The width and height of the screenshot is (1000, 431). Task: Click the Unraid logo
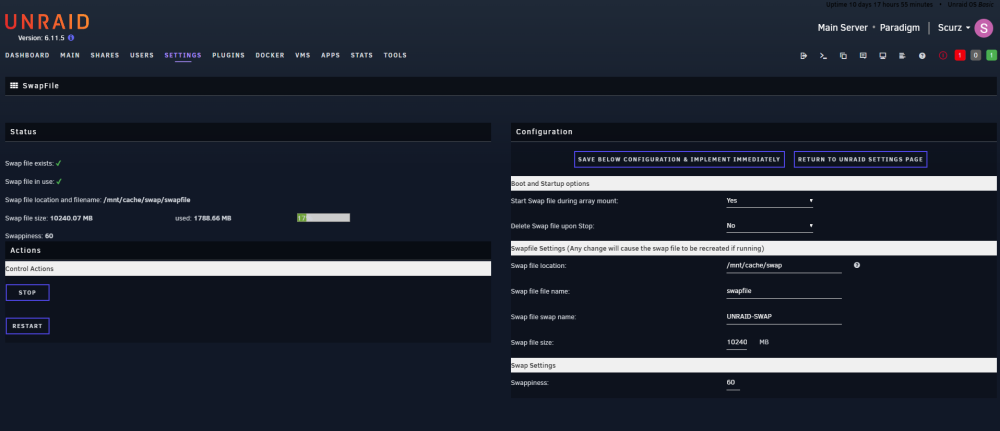pos(47,22)
